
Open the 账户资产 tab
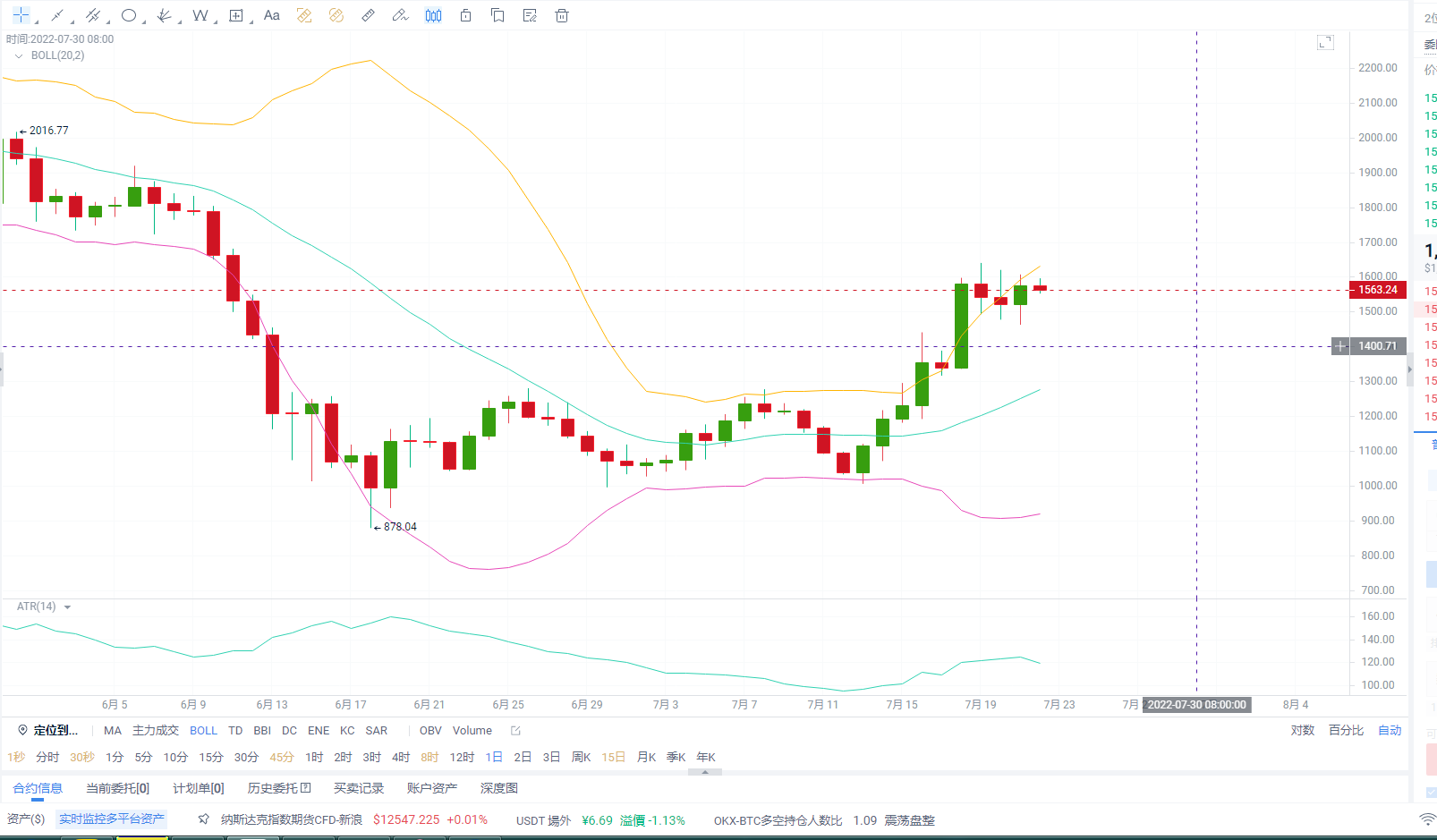(x=432, y=788)
